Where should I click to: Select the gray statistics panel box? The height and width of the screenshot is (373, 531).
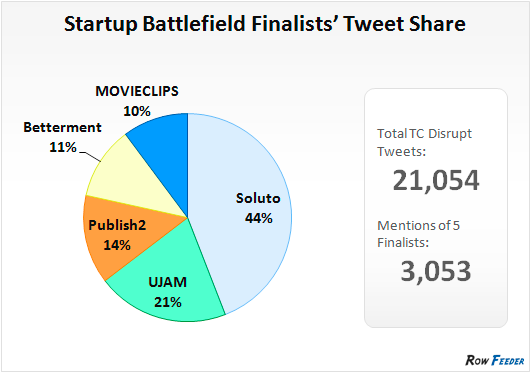click(x=436, y=208)
